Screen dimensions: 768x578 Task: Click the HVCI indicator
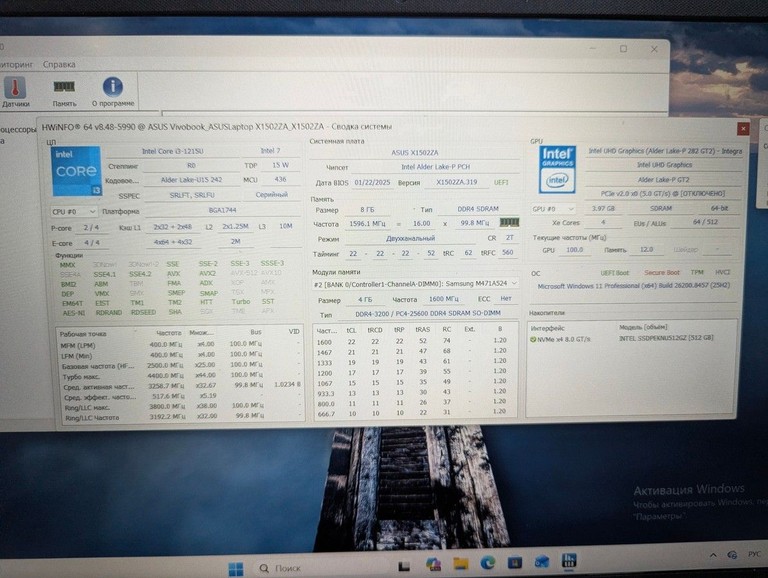click(722, 272)
